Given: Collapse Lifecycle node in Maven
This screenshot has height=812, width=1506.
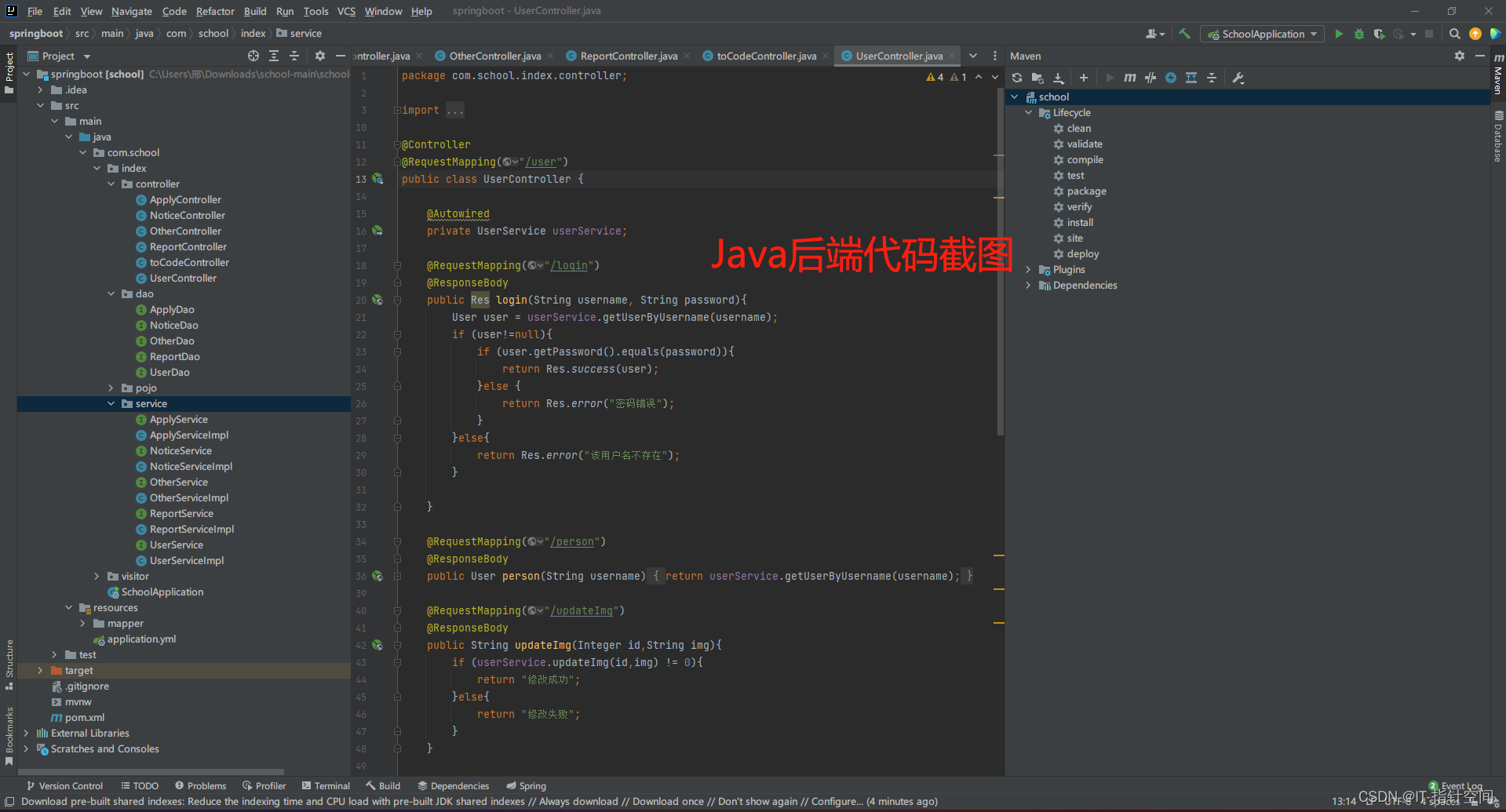Looking at the screenshot, I should click(x=1029, y=112).
